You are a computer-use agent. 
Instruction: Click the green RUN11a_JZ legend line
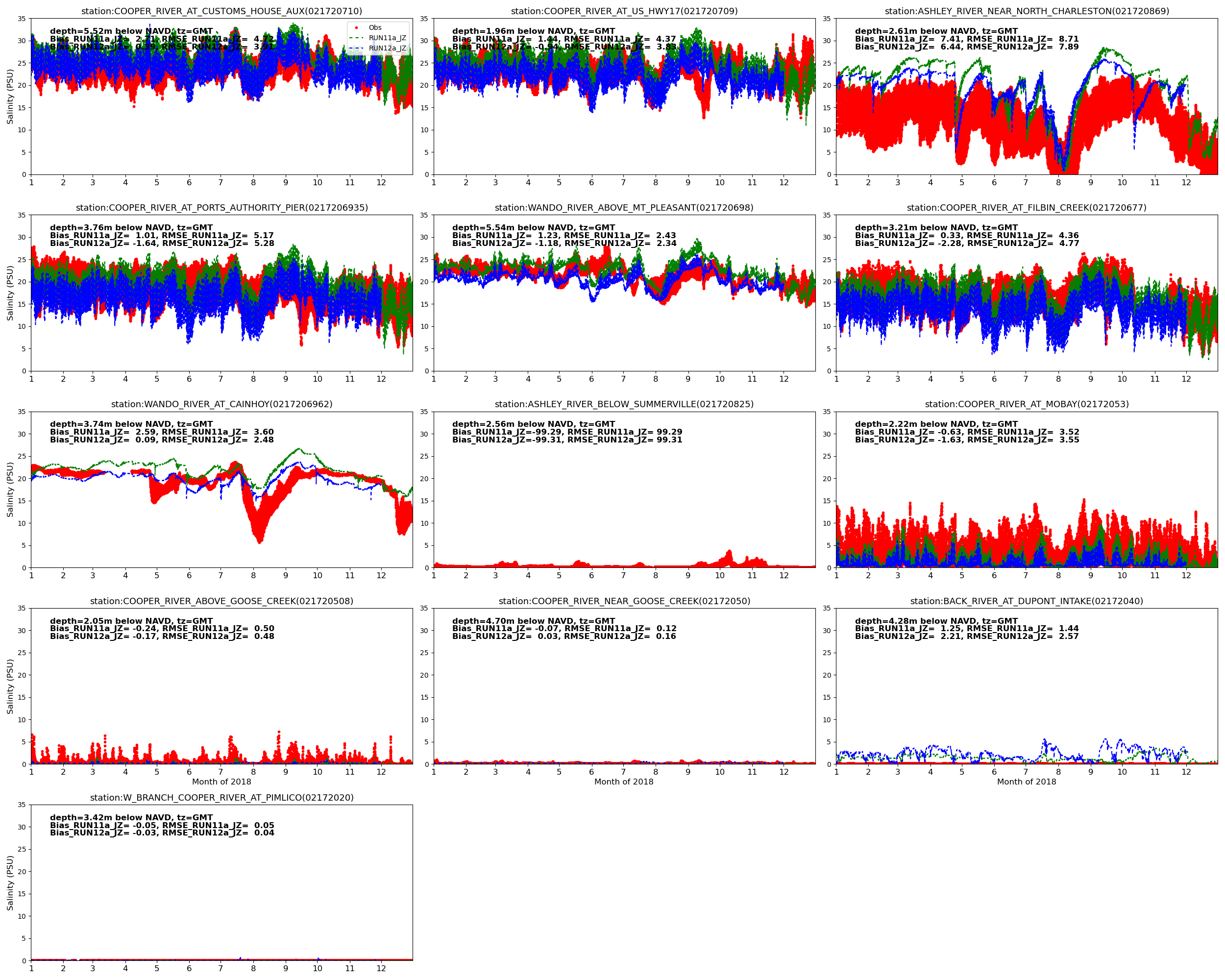coord(356,38)
